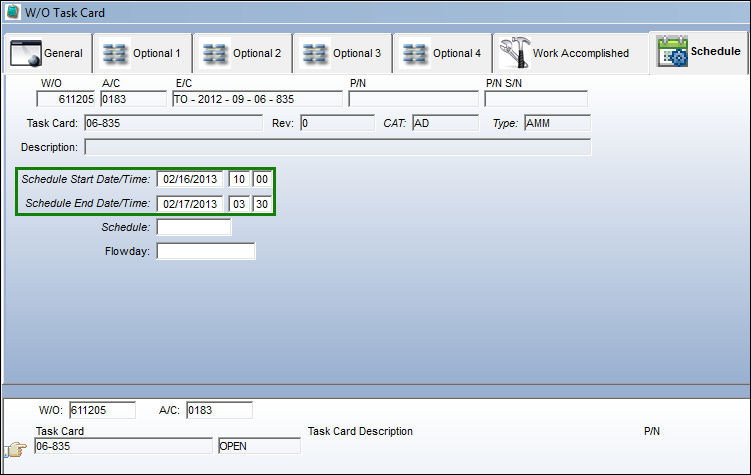Go to the Work Accomplished tab
751x475 pixels.
571,53
